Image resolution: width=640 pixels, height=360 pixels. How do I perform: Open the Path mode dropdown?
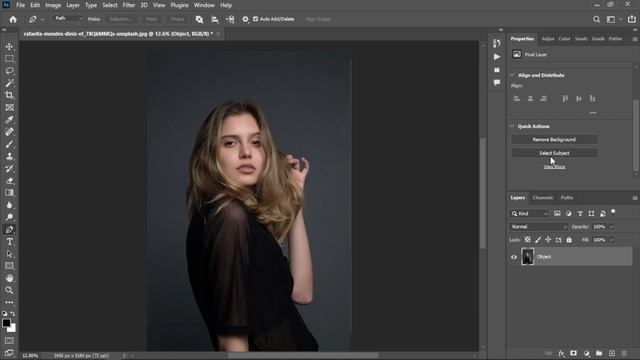pyautogui.click(x=69, y=19)
